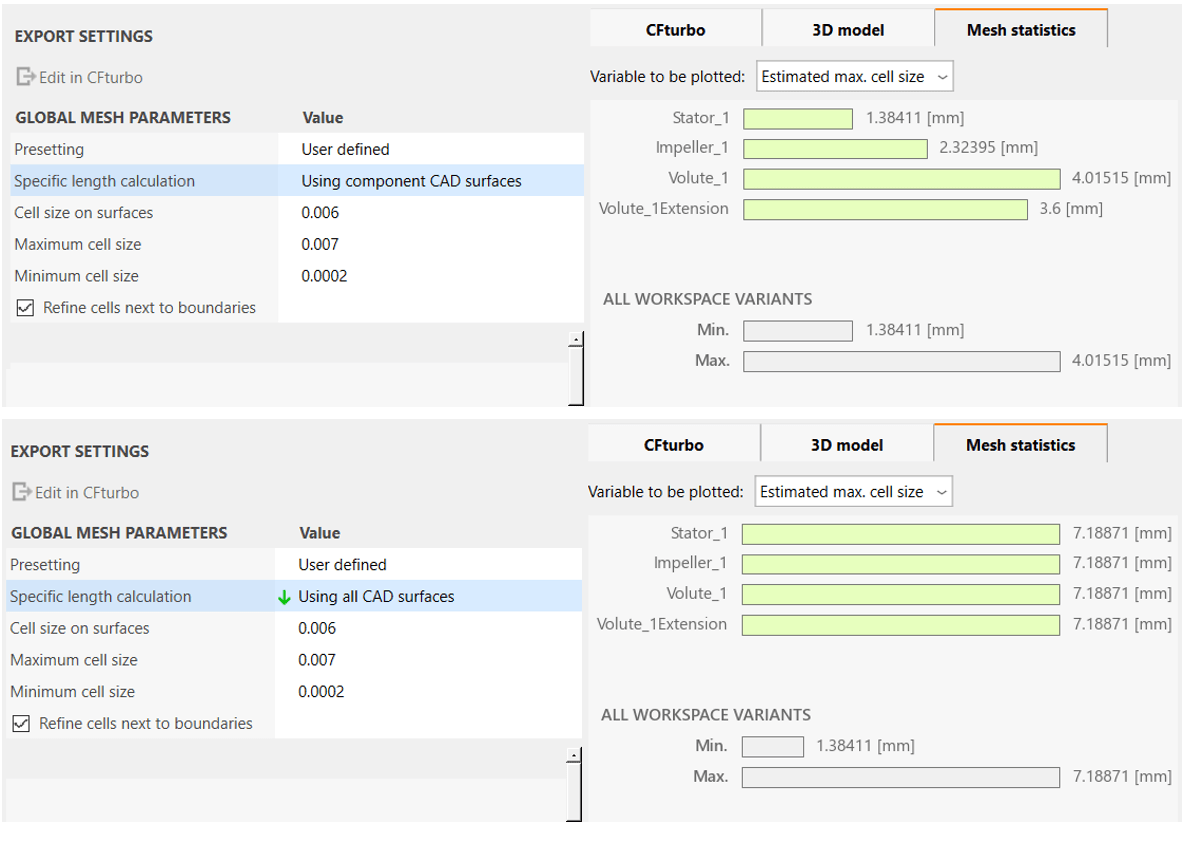
Task: Click the upper Max. bar showing 4.01515 mm
Action: 902,361
